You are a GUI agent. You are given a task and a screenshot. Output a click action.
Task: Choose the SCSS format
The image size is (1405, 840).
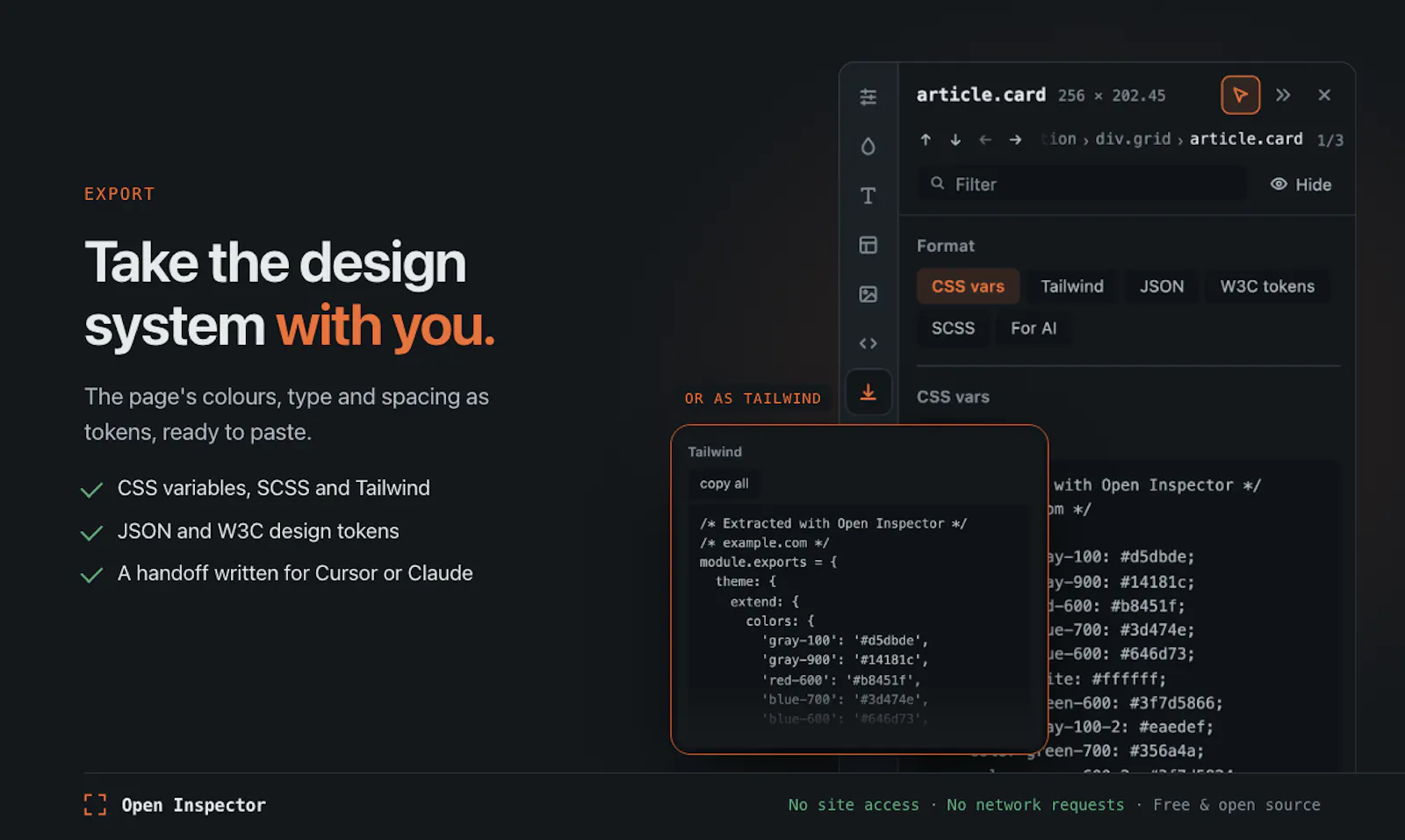click(953, 328)
